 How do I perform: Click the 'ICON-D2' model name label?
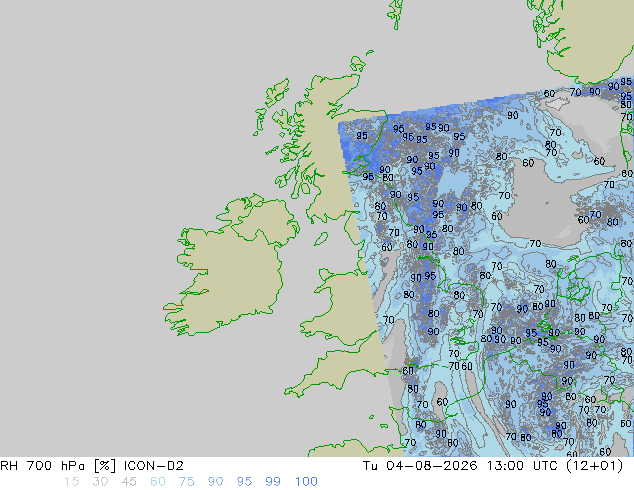pos(154,466)
